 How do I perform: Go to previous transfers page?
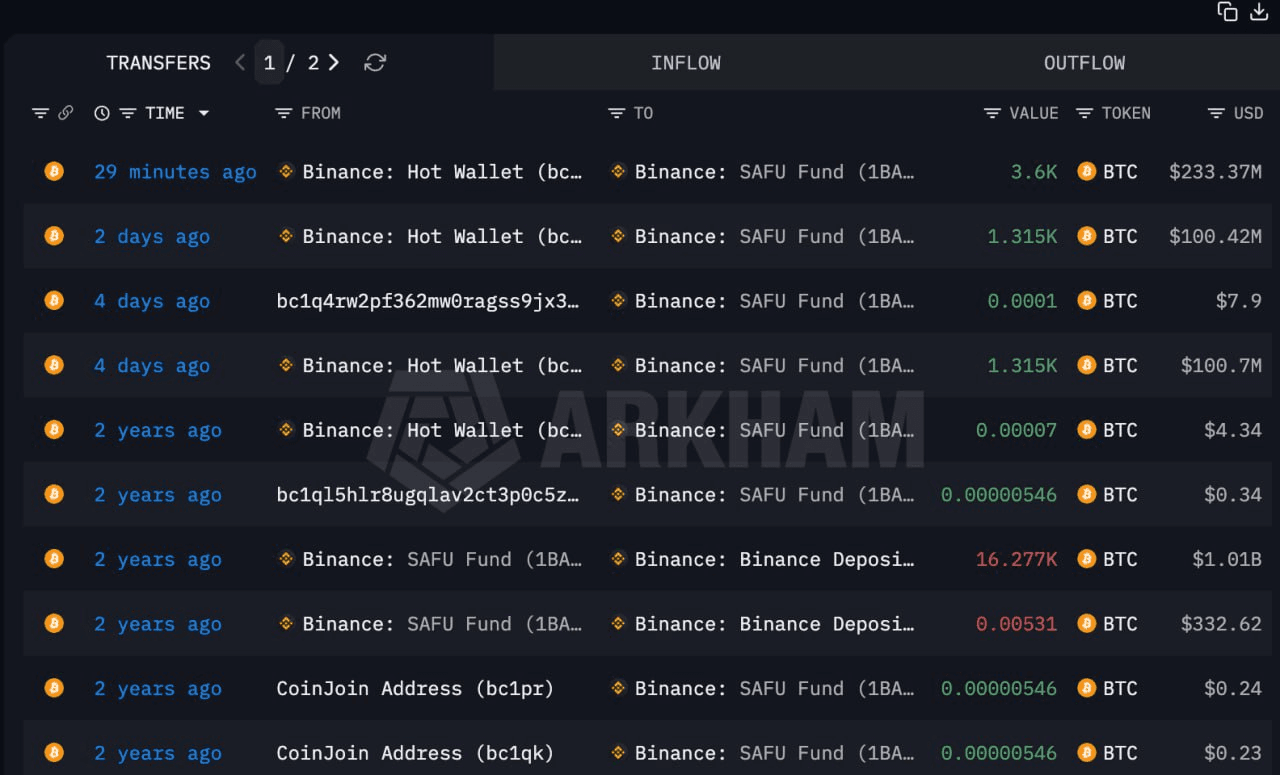[240, 63]
